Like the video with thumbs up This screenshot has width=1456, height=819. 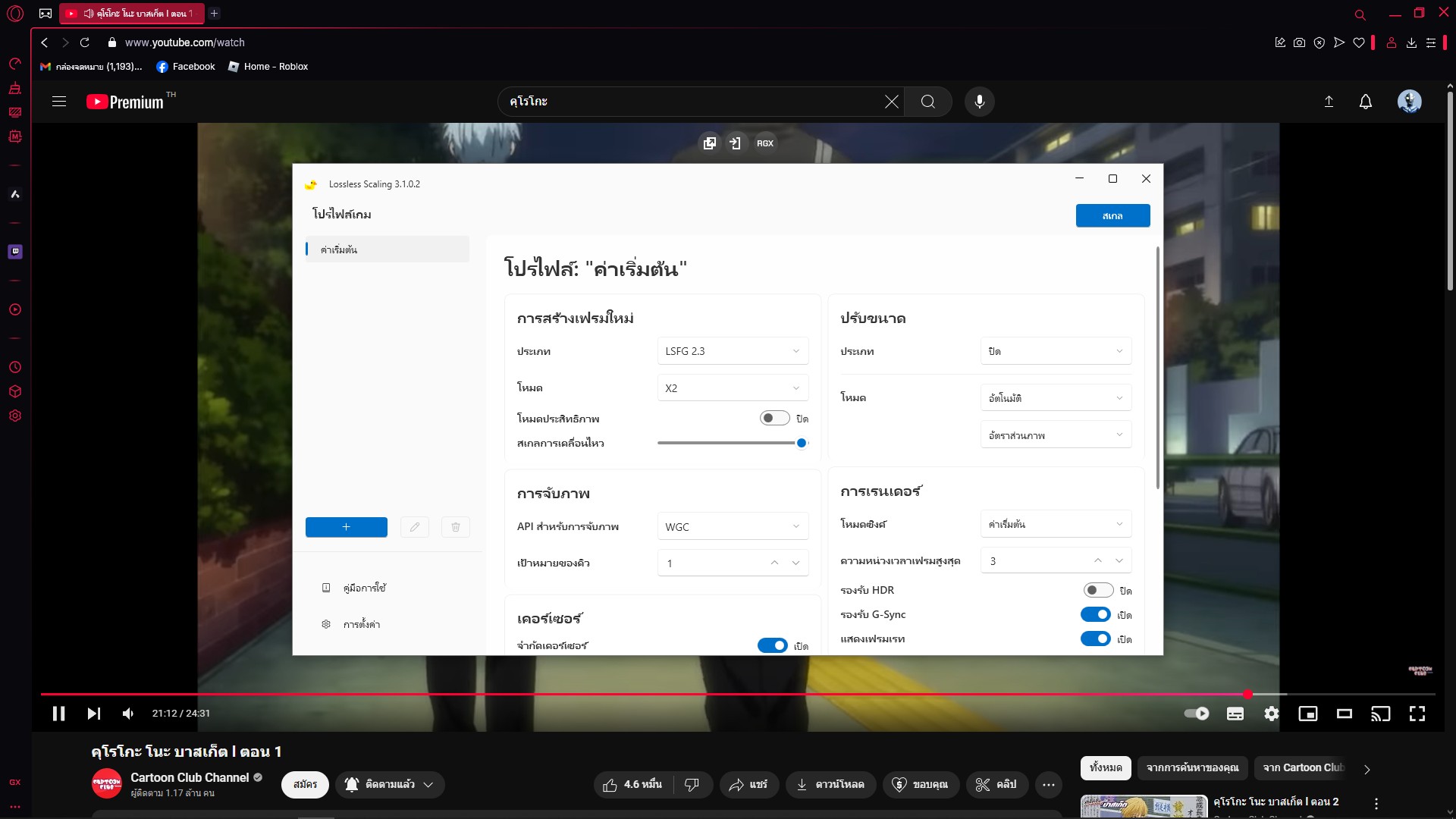click(632, 785)
